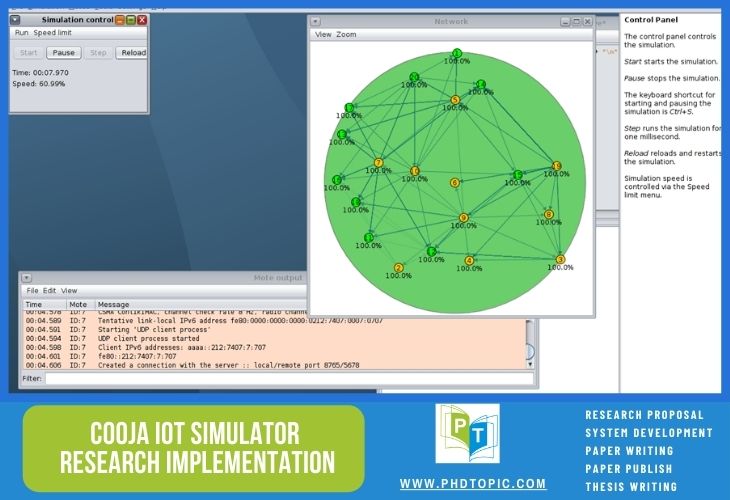Viewport: 730px width, 500px height.
Task: Click the Step button
Action: coord(98,53)
